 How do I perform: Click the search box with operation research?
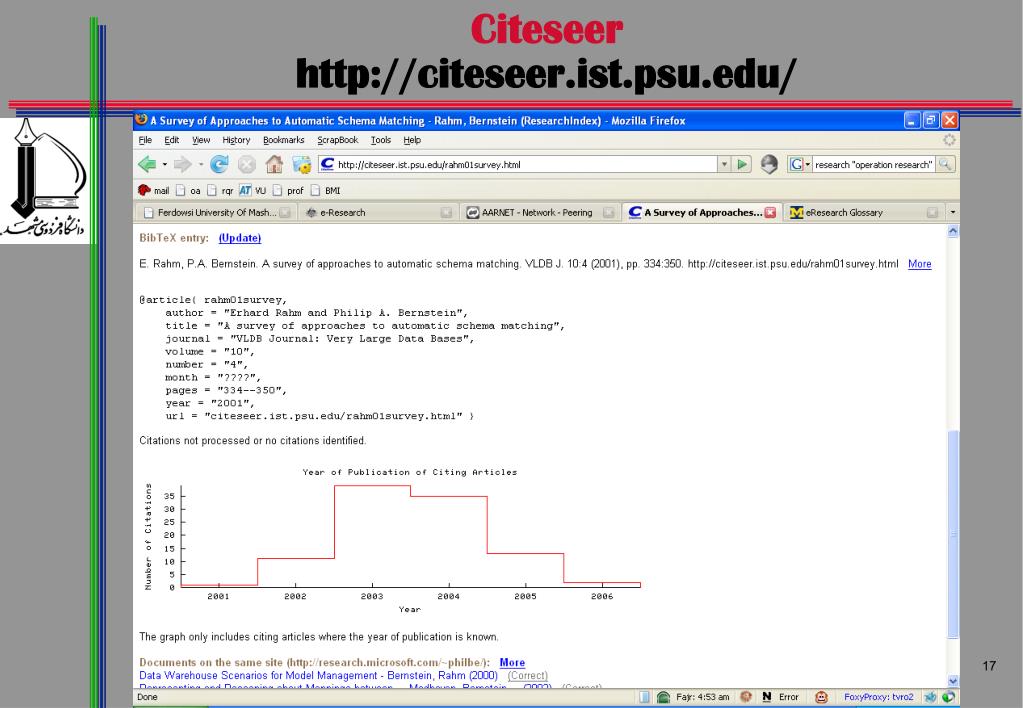pyautogui.click(x=873, y=164)
